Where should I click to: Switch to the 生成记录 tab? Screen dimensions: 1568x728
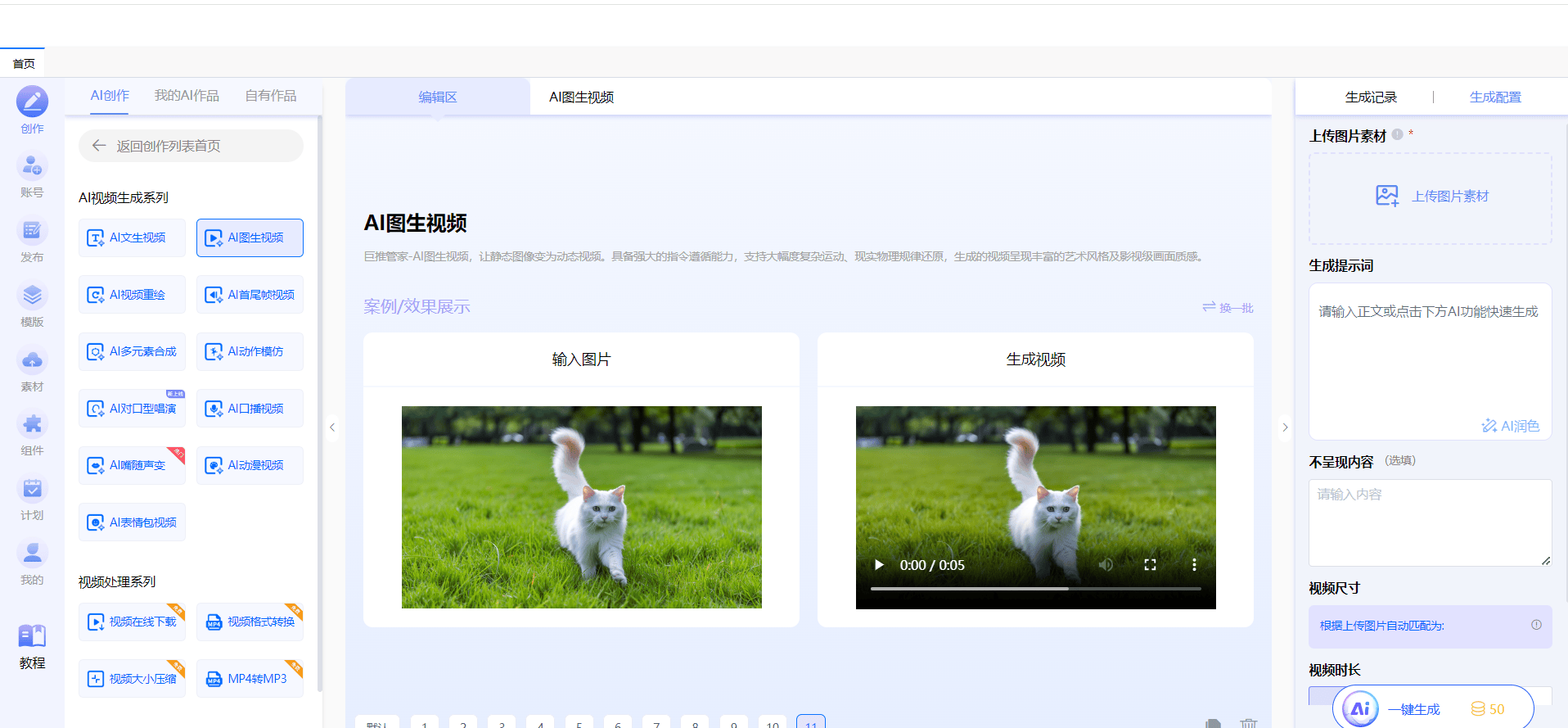pyautogui.click(x=1371, y=97)
